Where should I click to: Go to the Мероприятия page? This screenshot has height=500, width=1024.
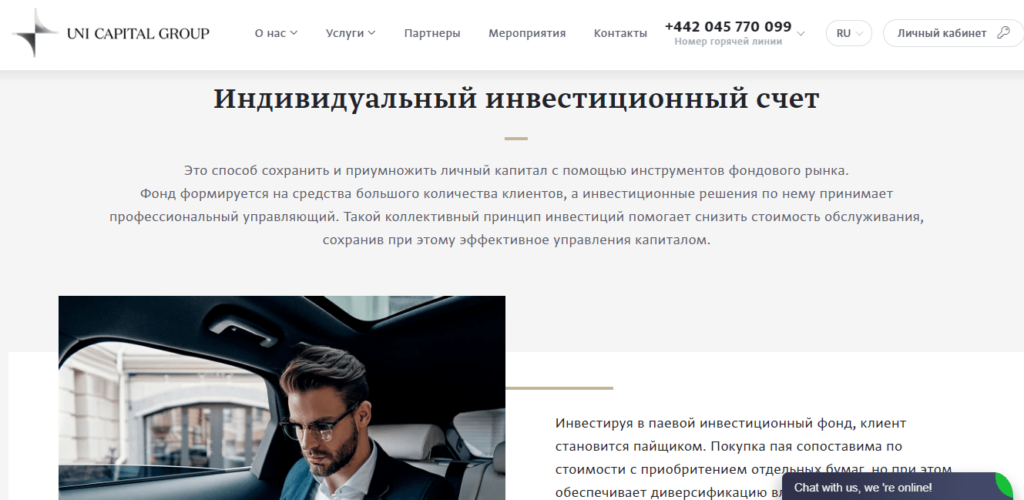click(527, 33)
